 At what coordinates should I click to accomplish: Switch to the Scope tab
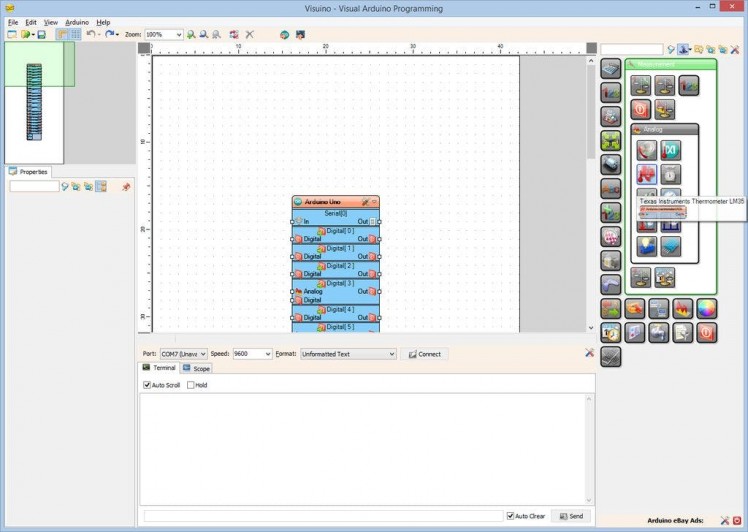[x=197, y=369]
